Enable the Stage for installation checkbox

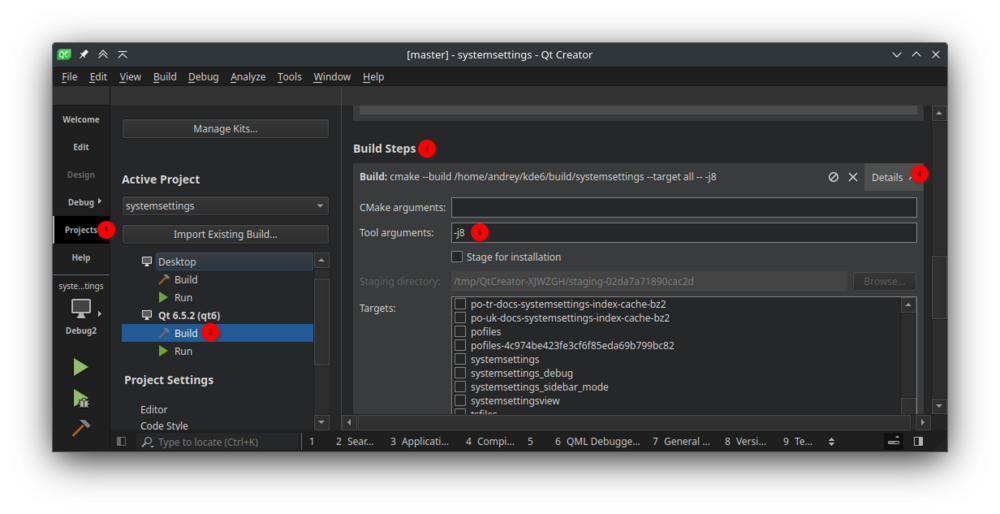click(x=457, y=257)
